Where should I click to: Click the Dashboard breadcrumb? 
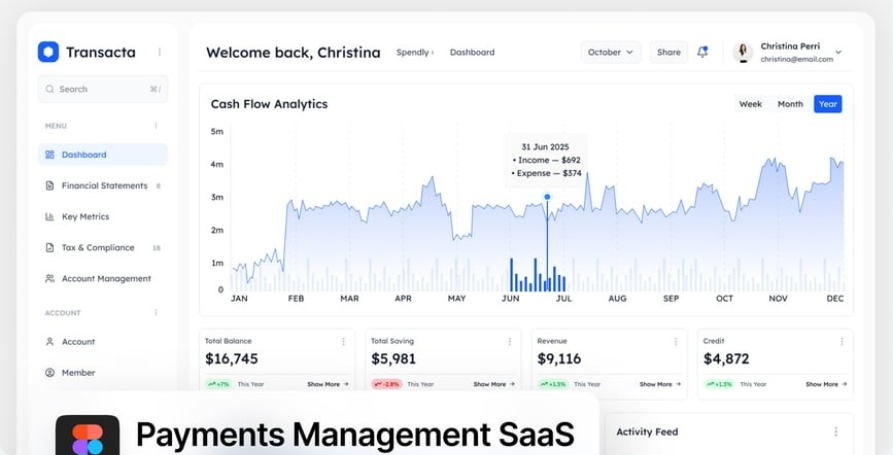(472, 52)
